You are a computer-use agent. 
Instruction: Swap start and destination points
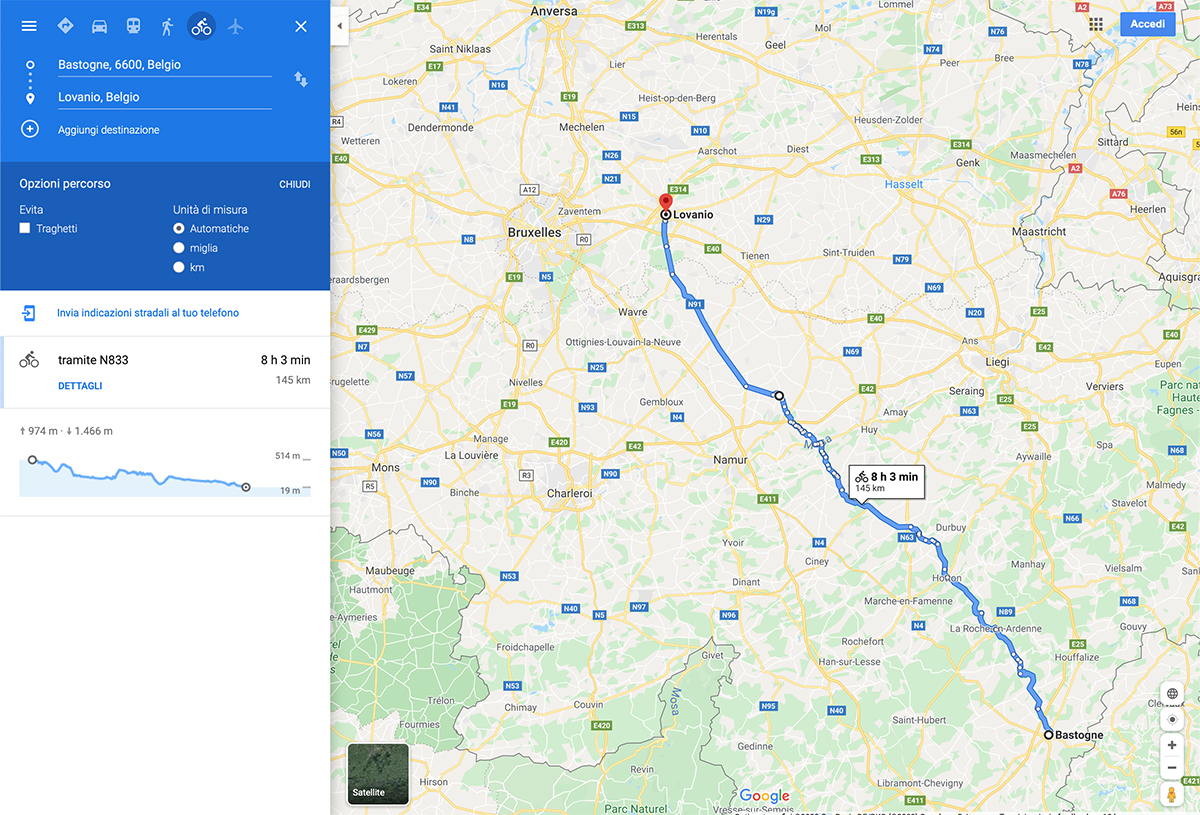click(300, 79)
